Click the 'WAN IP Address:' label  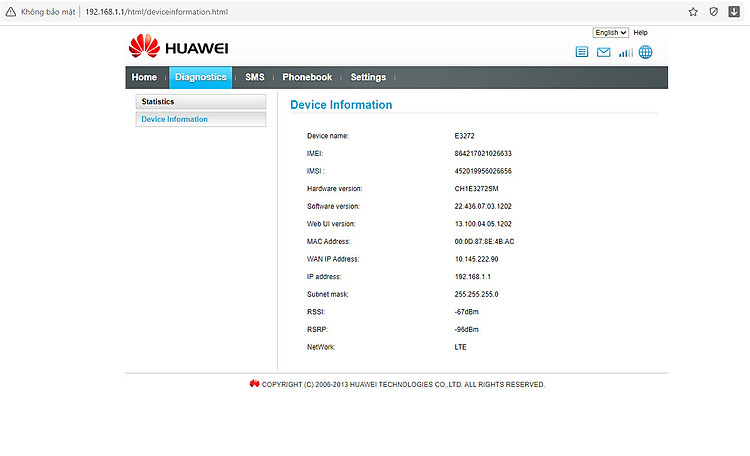tap(333, 259)
